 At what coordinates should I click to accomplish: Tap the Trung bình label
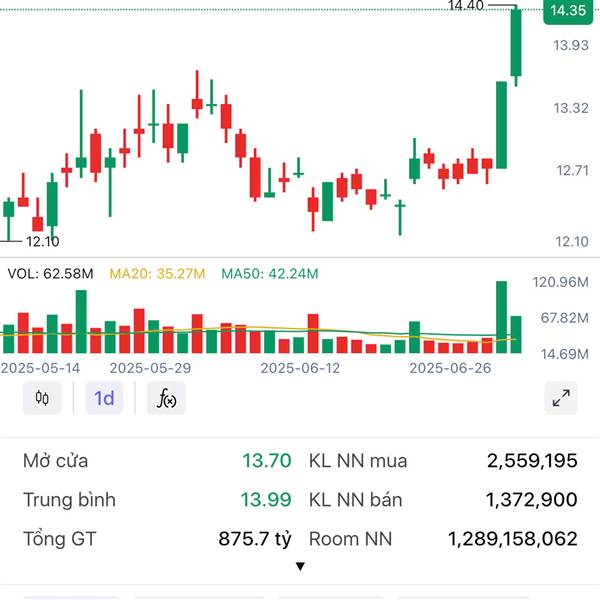[69, 499]
